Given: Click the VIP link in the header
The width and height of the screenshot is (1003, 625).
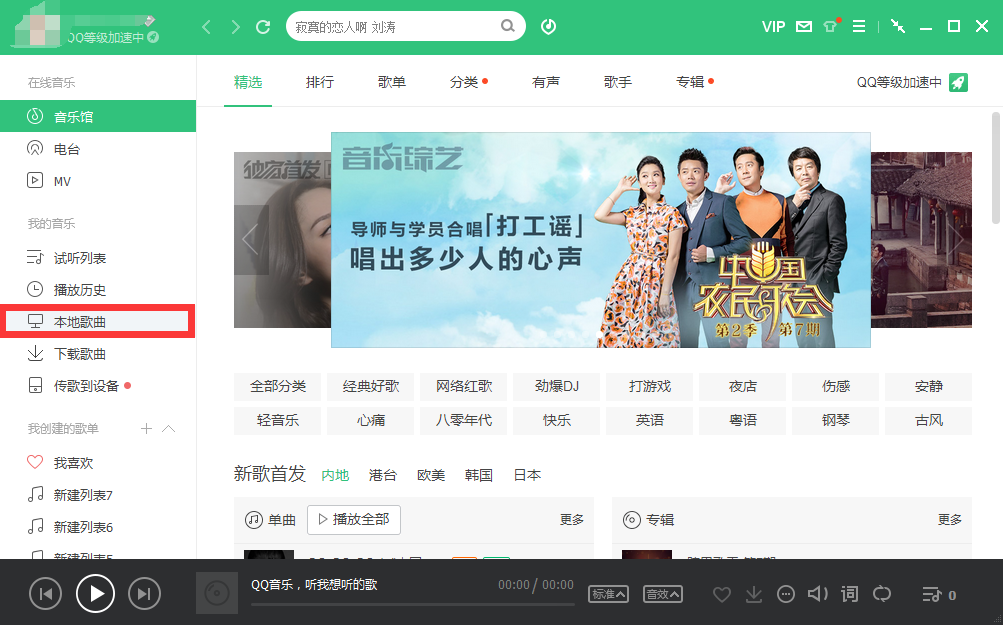Looking at the screenshot, I should point(773,27).
